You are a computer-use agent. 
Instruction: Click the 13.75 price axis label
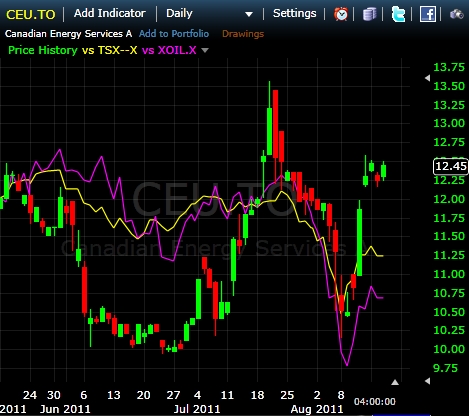tap(449, 67)
